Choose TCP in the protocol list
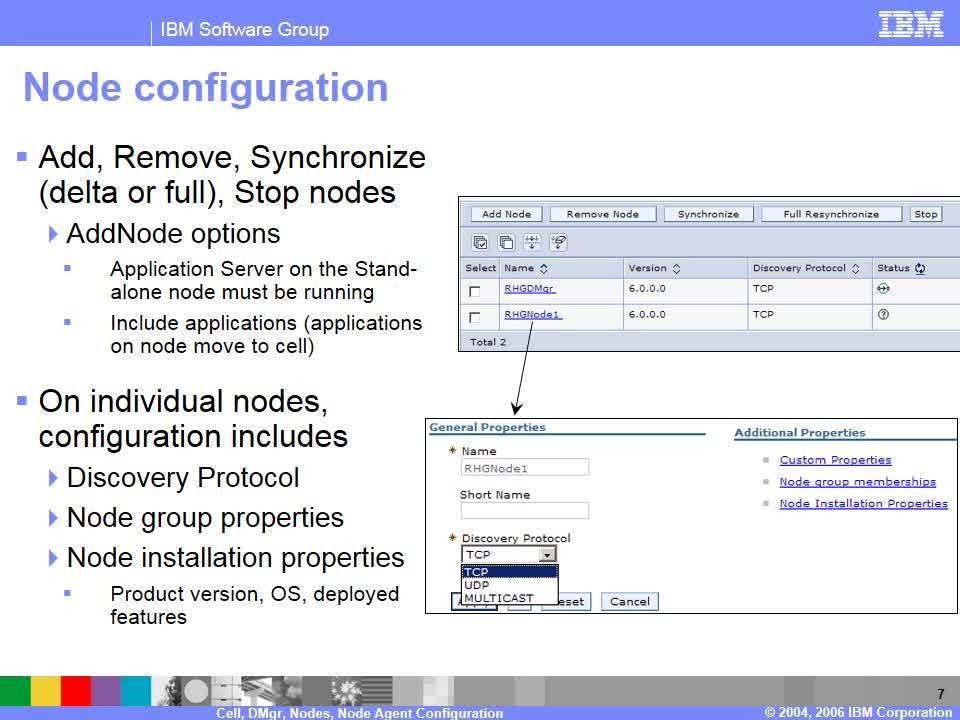This screenshot has width=960, height=720. point(509,572)
